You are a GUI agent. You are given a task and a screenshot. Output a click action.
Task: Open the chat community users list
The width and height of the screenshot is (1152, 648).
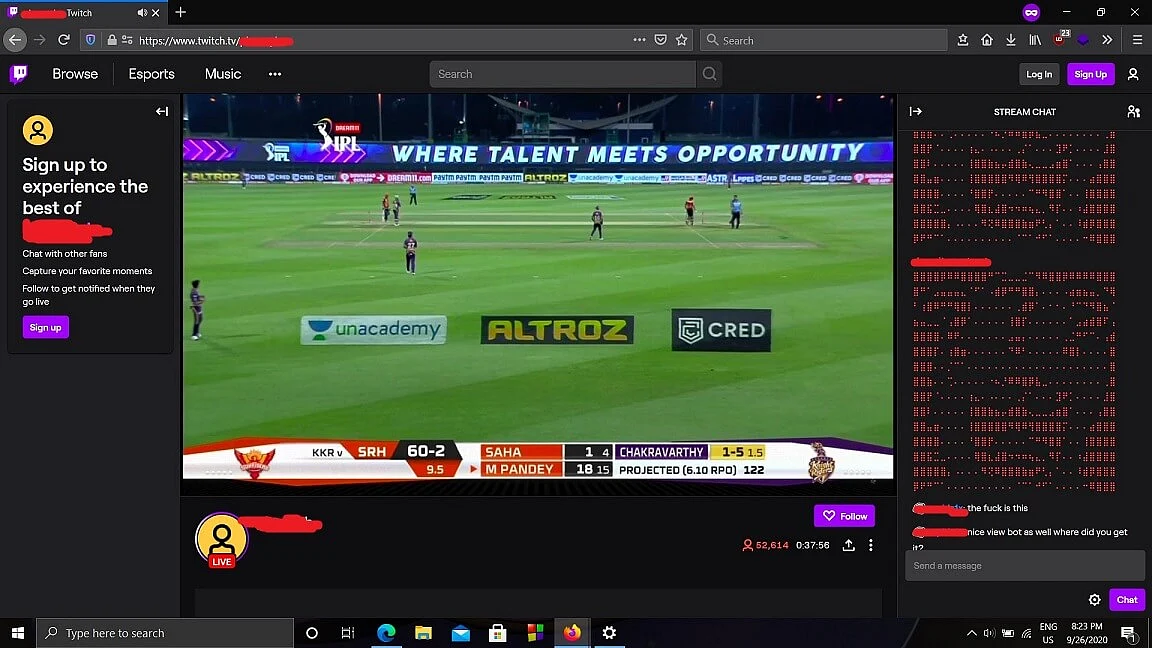tap(1134, 112)
